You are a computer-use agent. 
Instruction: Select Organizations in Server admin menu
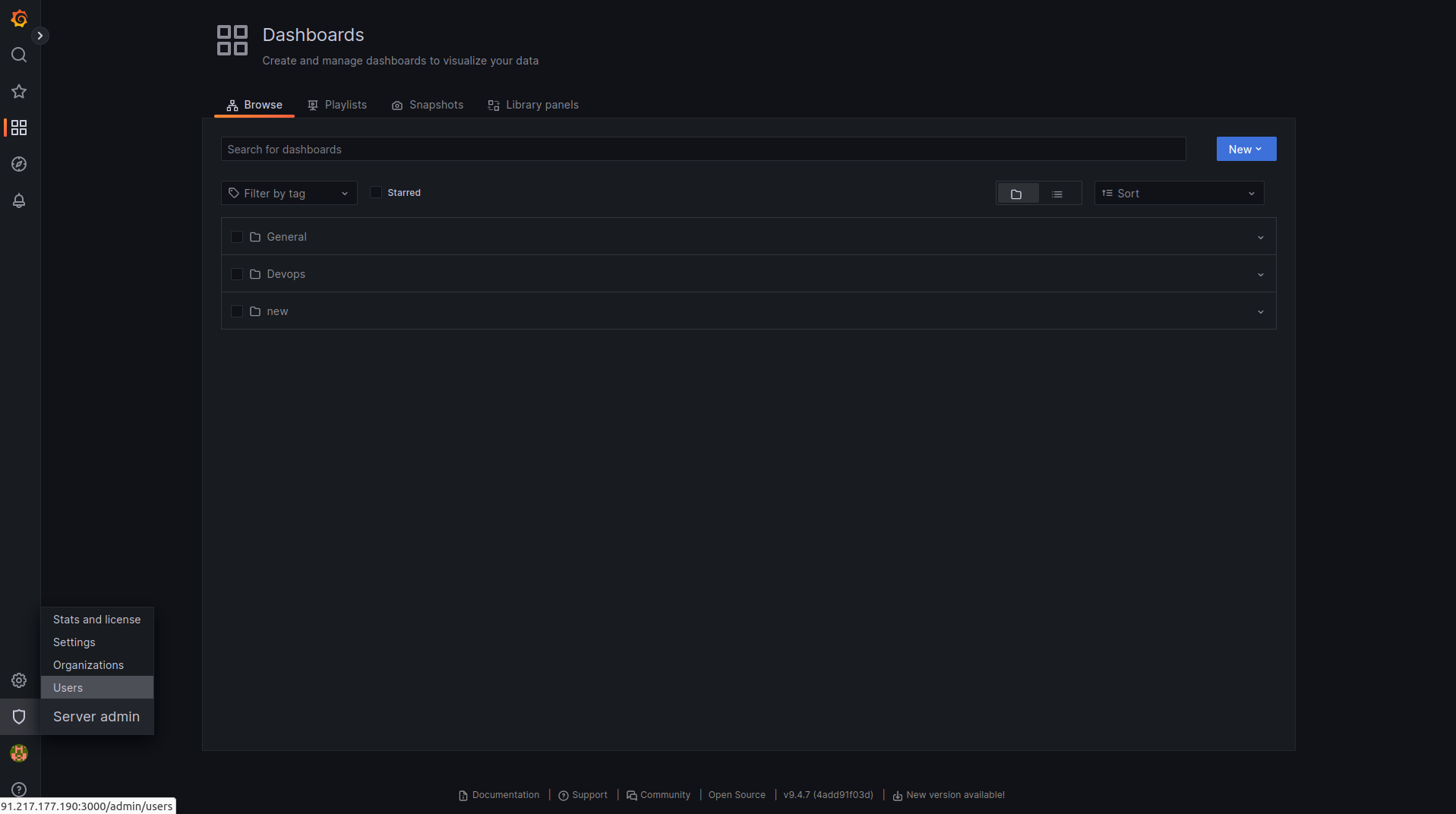pyautogui.click(x=97, y=665)
